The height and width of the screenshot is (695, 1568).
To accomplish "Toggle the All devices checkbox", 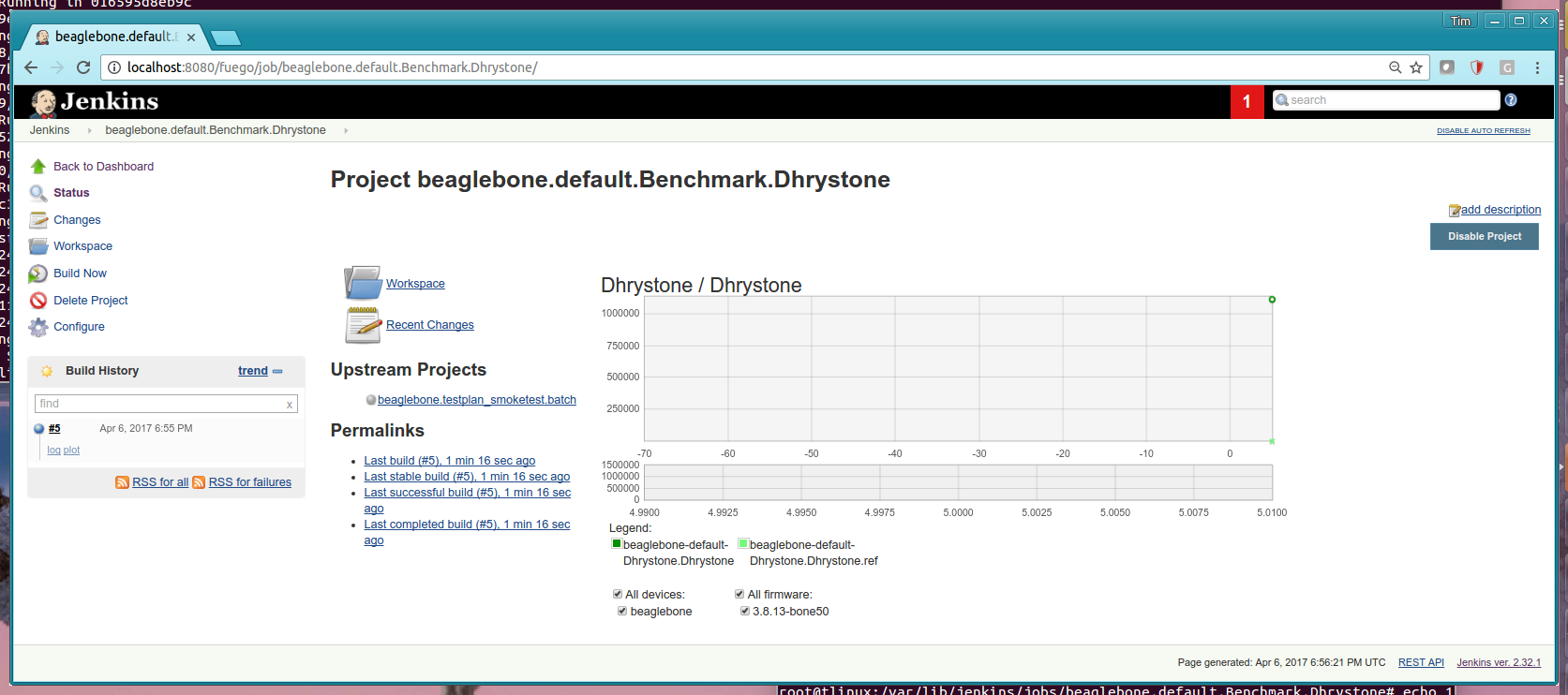I will coord(618,594).
